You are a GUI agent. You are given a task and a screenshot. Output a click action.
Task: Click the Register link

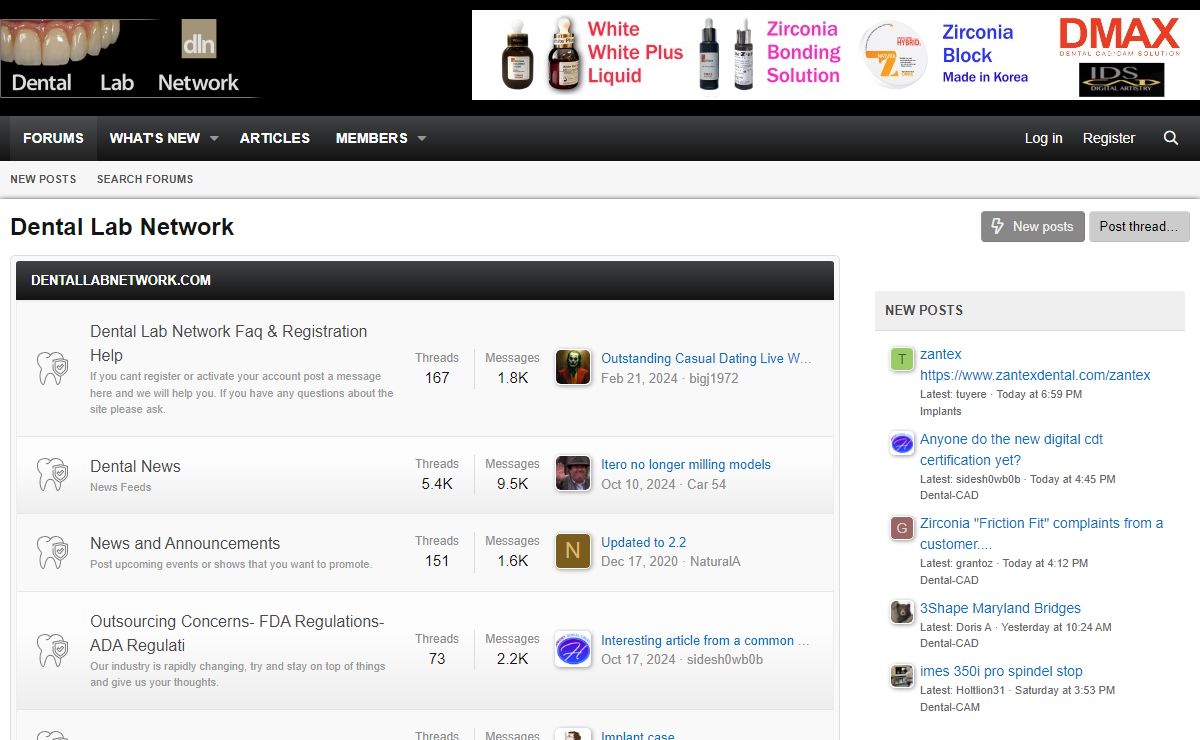[1109, 138]
